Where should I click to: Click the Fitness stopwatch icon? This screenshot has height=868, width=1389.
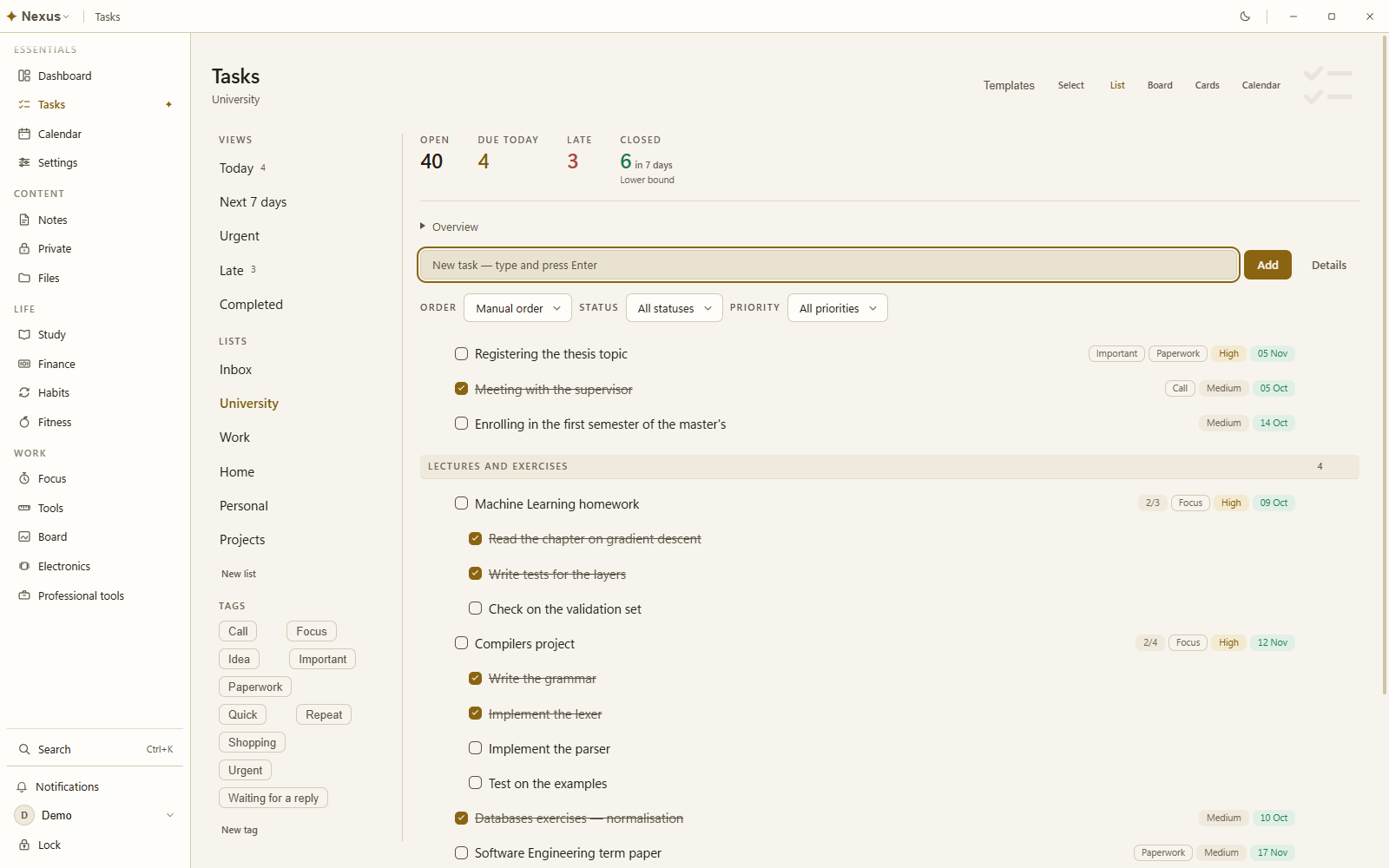(x=24, y=422)
